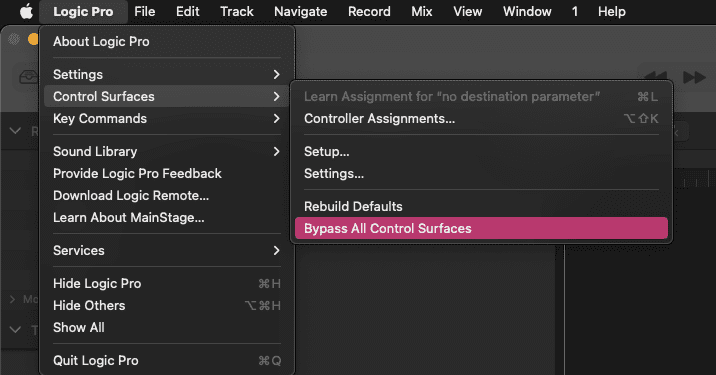The width and height of the screenshot is (716, 375).
Task: Open Controller Assignments window
Action: pyautogui.click(x=481, y=118)
